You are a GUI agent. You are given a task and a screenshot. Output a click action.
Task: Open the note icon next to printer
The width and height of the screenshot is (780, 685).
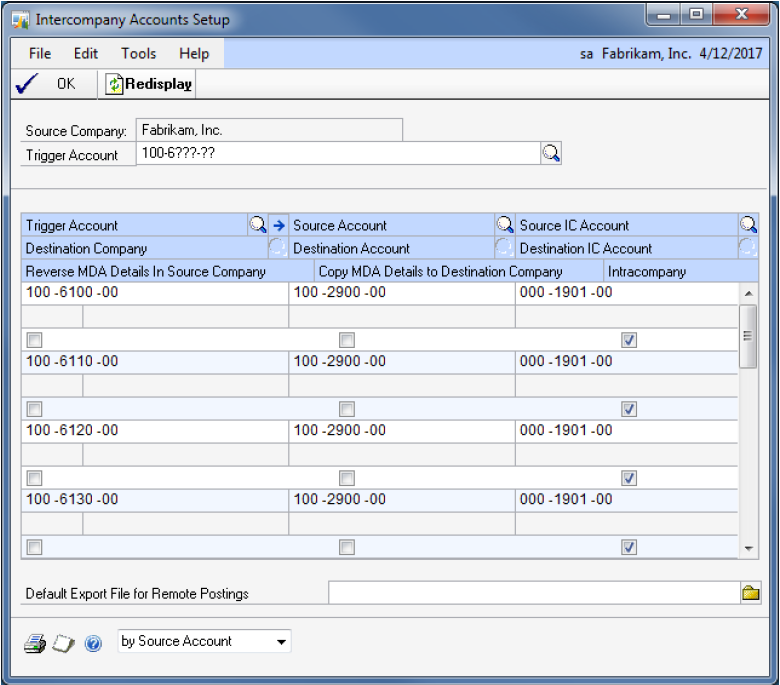click(64, 643)
